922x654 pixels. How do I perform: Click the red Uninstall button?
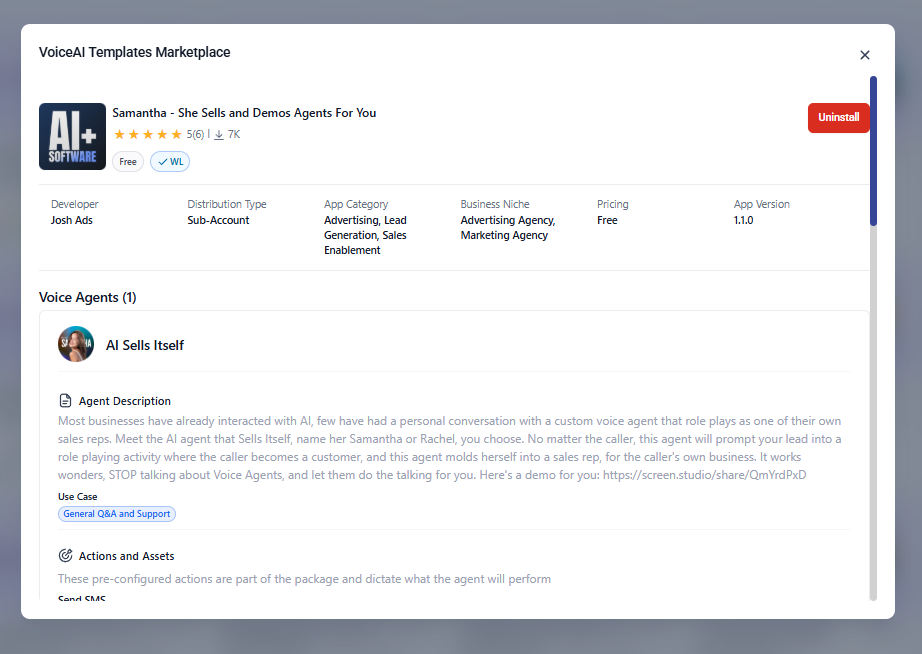pos(838,118)
